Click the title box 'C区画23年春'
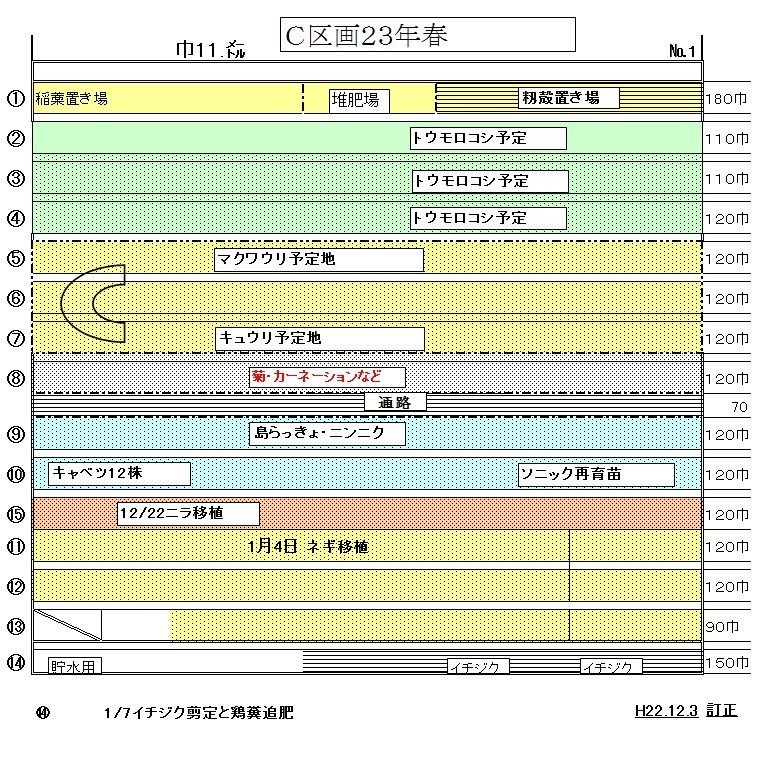This screenshot has width=778, height=765. 428,35
